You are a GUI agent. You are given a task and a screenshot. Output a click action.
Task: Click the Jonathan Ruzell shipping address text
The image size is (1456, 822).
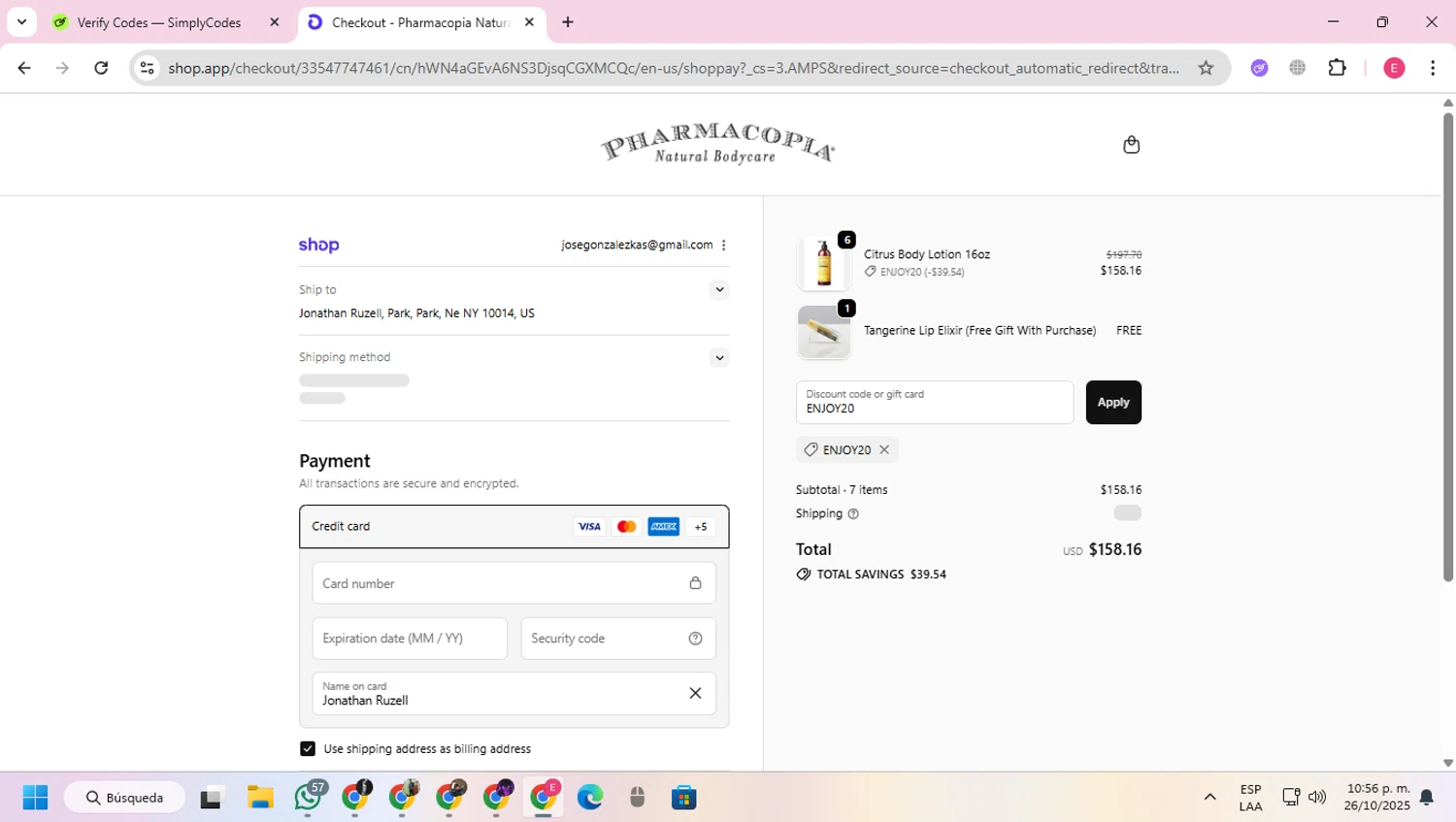pos(416,313)
